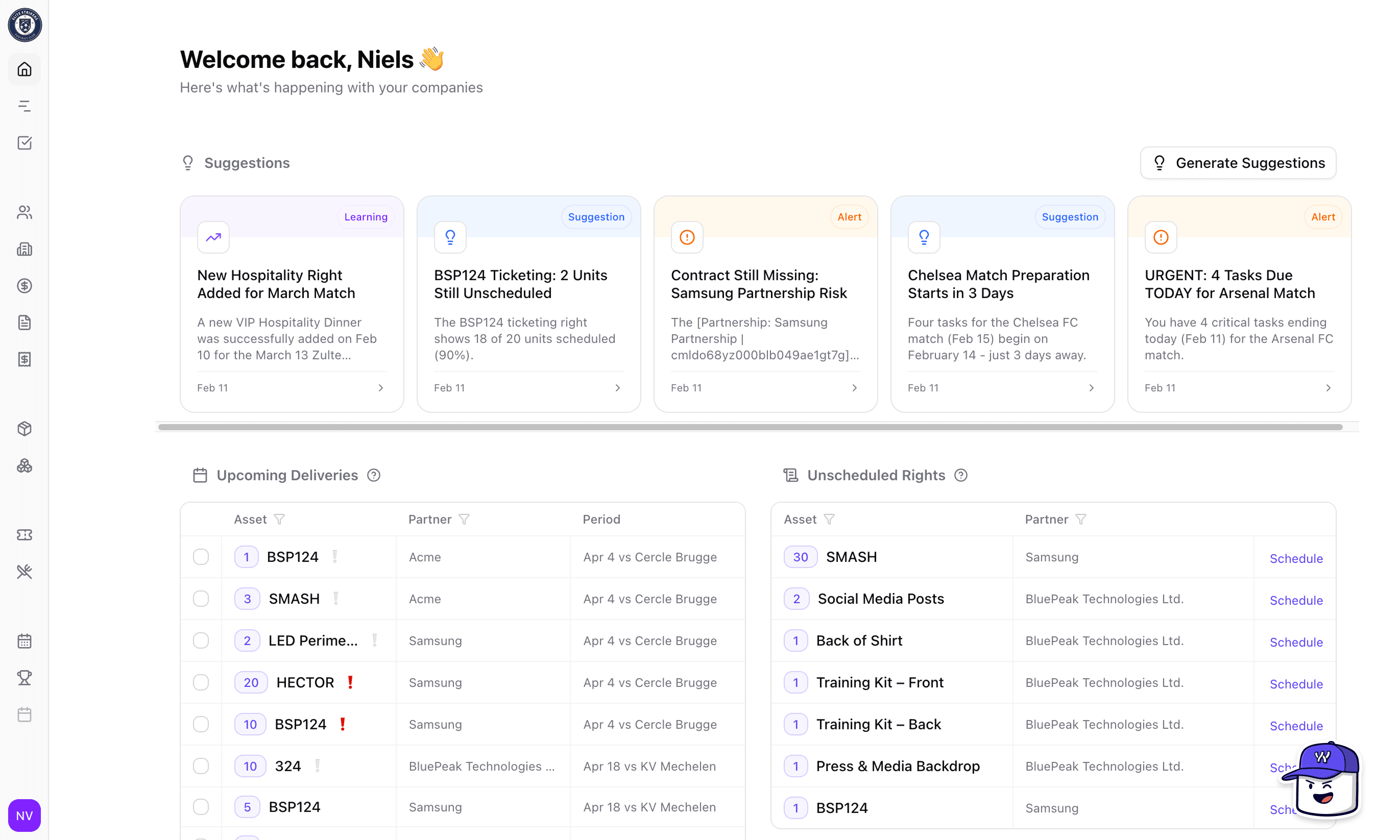Click Generate Suggestions button
The width and height of the screenshot is (1400, 840).
[x=1238, y=163]
